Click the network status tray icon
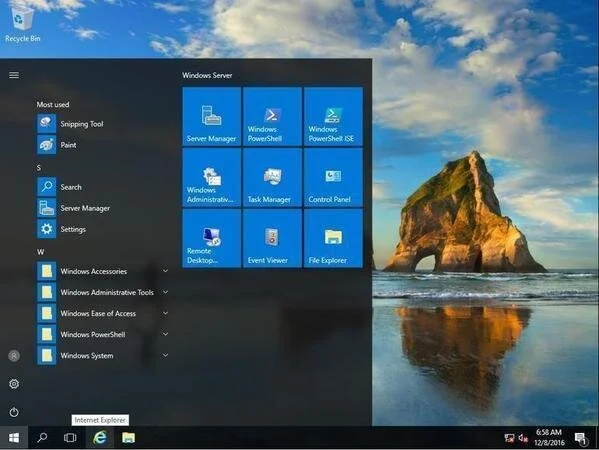 (509, 438)
